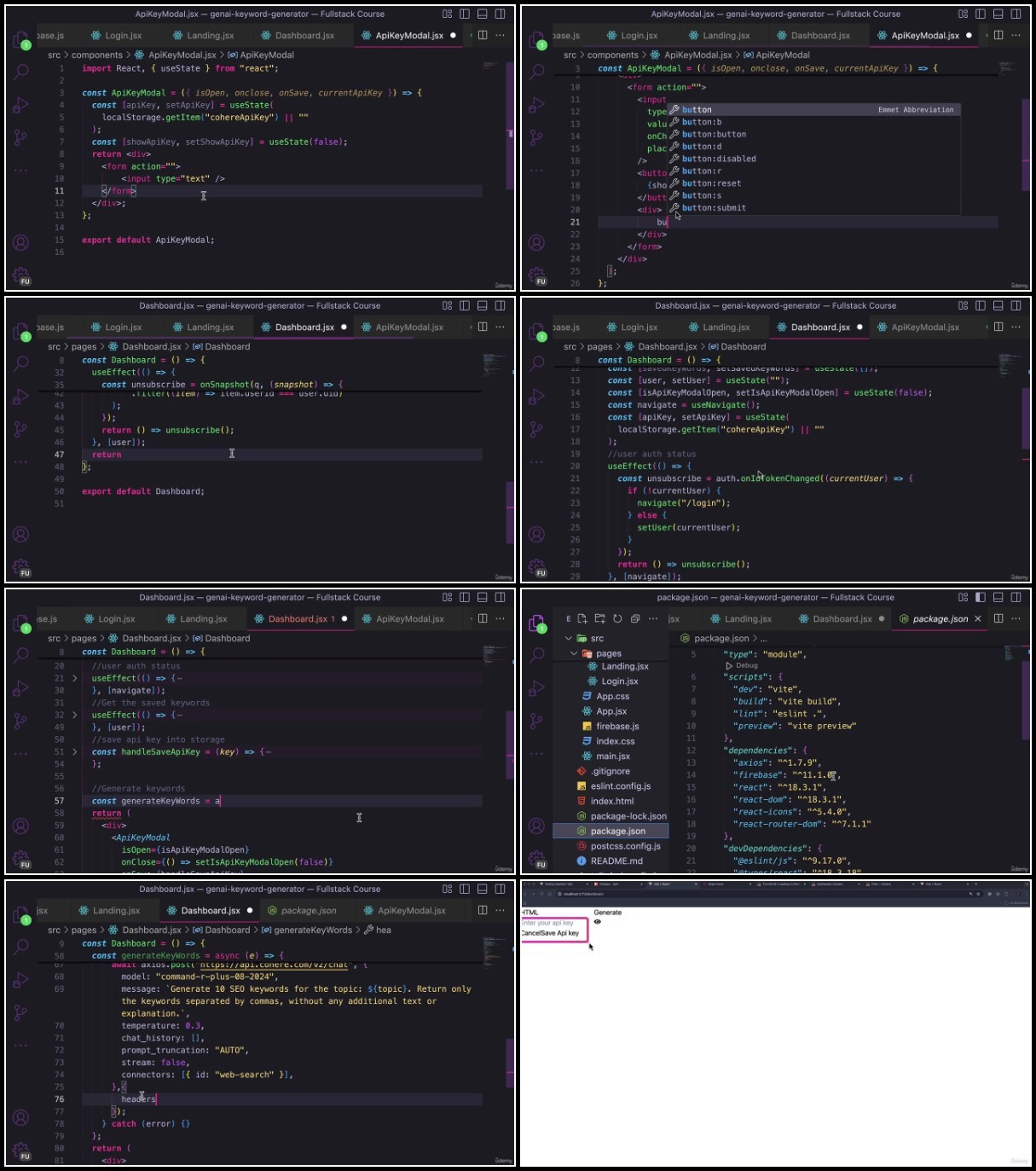Viewport: 1036px width, 1171px height.
Task: Toggle the eye icon under Generate in the browser
Action: click(598, 922)
